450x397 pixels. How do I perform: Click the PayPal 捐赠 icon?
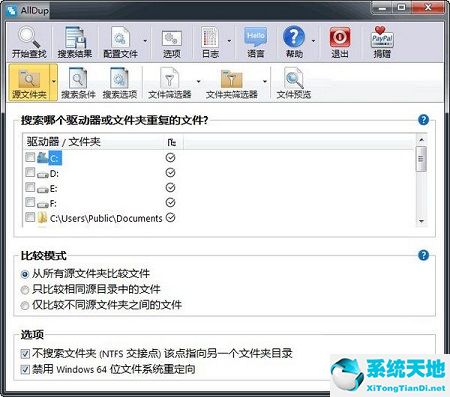(382, 37)
